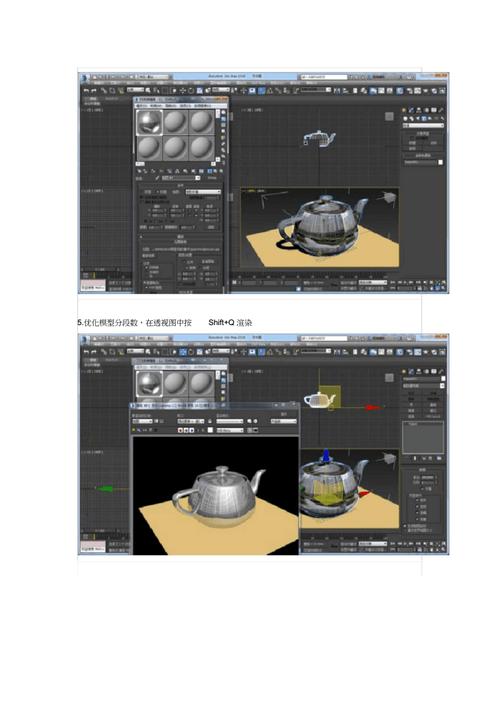Click material type button beside material name

(x=212, y=178)
